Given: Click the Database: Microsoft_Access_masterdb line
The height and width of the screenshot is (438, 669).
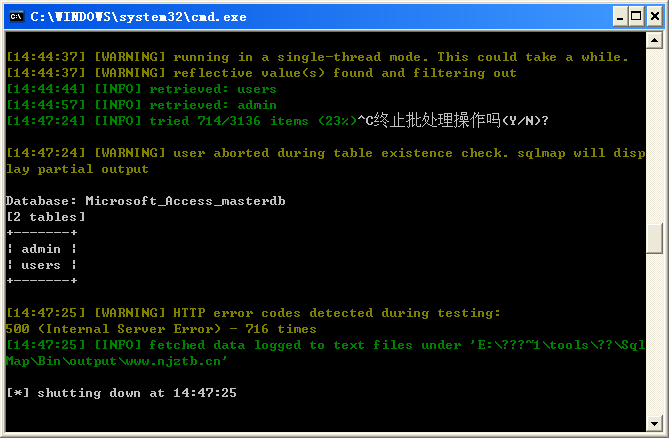Looking at the screenshot, I should tap(145, 201).
